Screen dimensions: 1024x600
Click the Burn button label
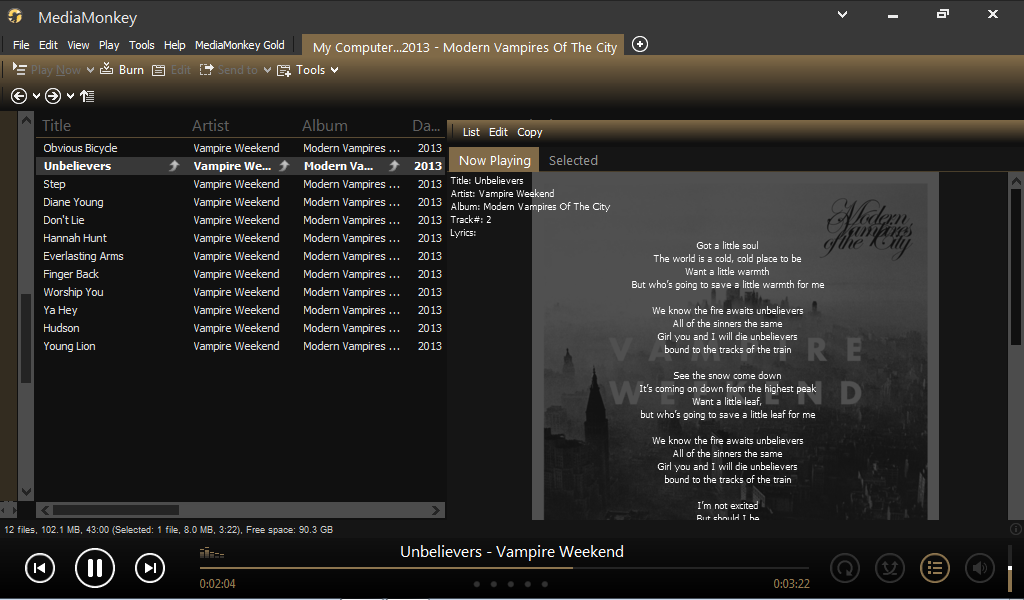click(x=131, y=70)
